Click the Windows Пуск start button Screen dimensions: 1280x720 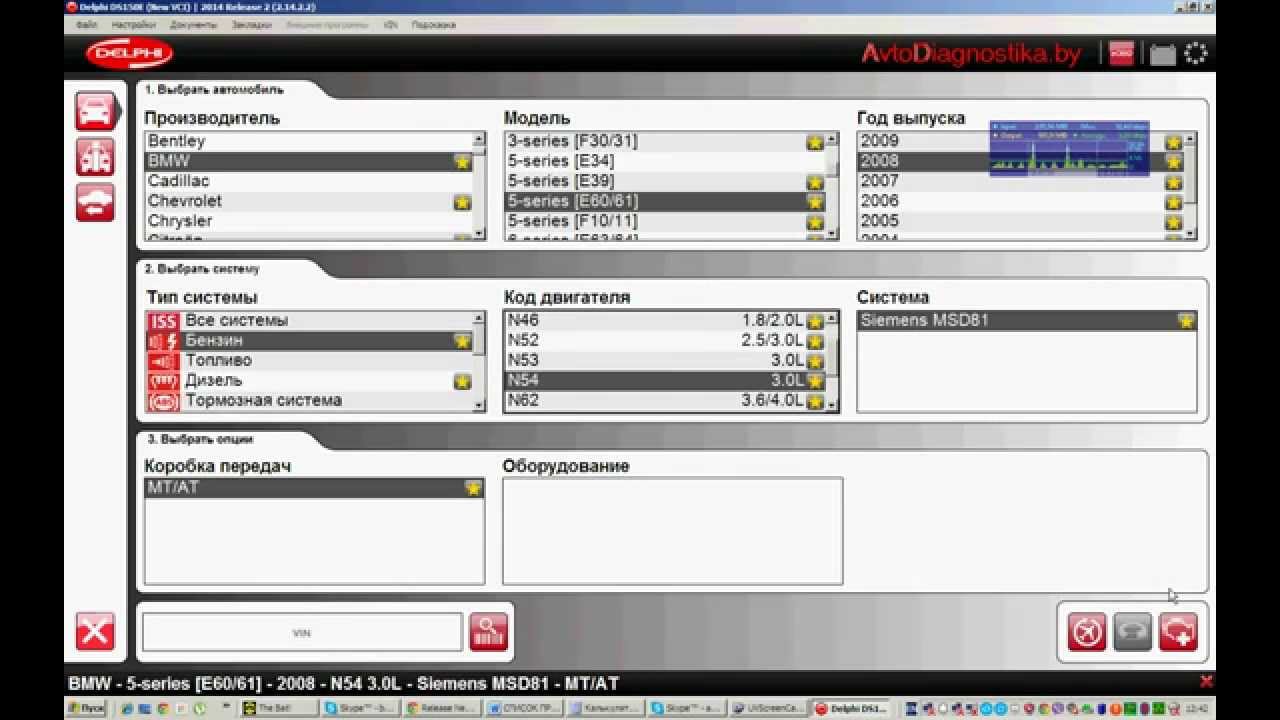[x=86, y=708]
